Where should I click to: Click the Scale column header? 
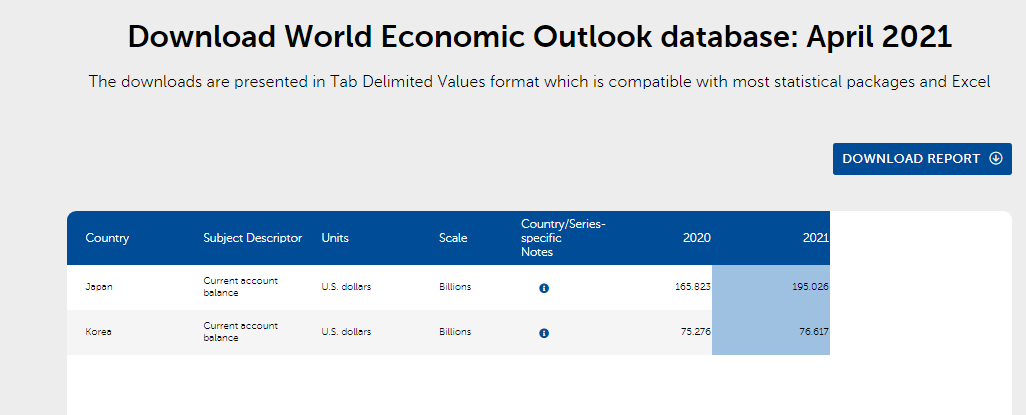pyautogui.click(x=453, y=238)
